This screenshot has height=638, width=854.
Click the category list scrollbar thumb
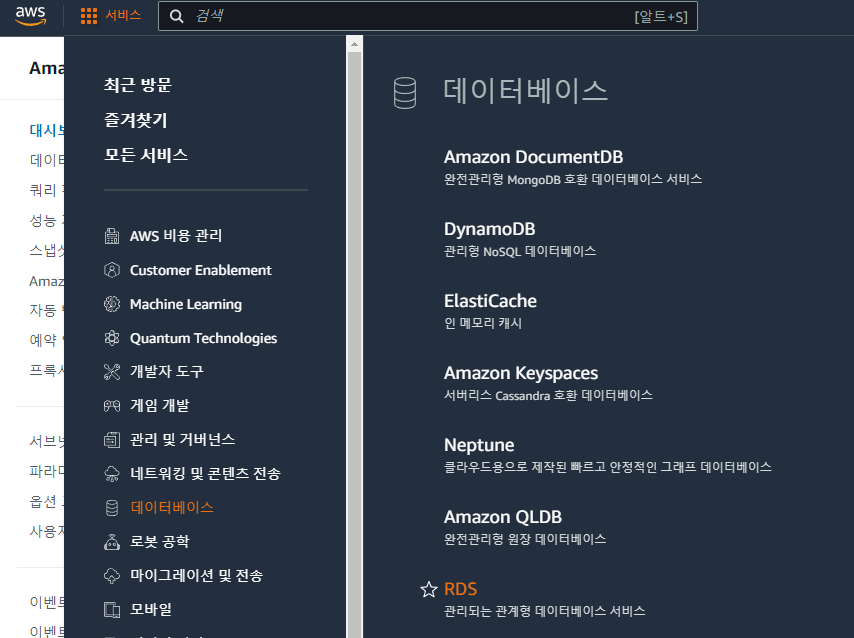355,344
